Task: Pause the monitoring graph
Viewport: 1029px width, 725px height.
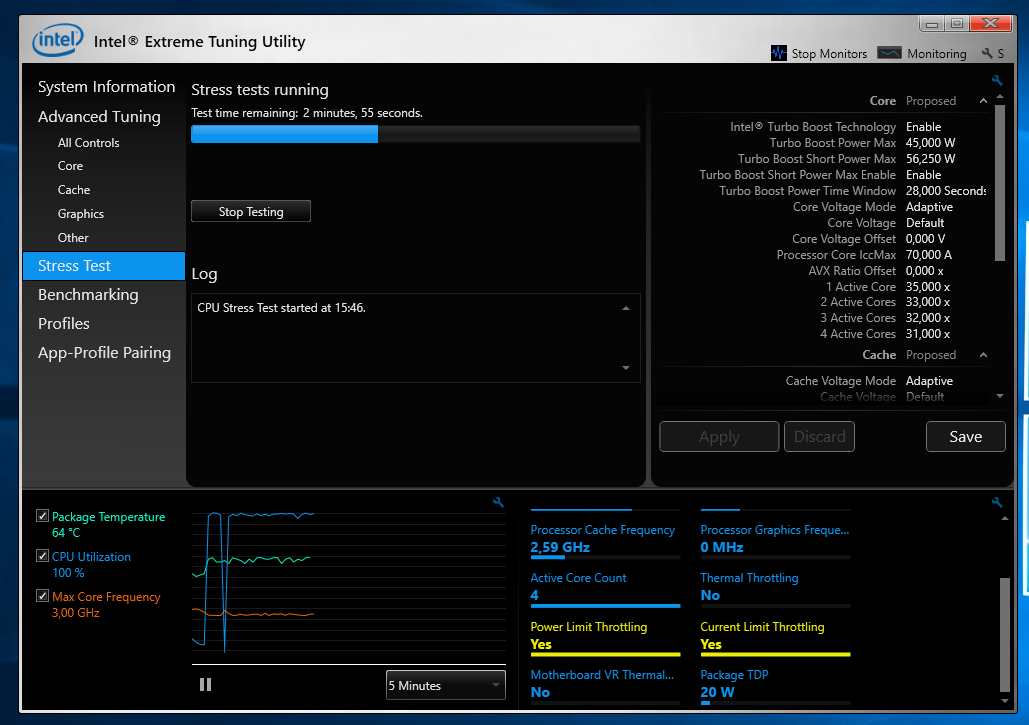Action: (x=205, y=684)
